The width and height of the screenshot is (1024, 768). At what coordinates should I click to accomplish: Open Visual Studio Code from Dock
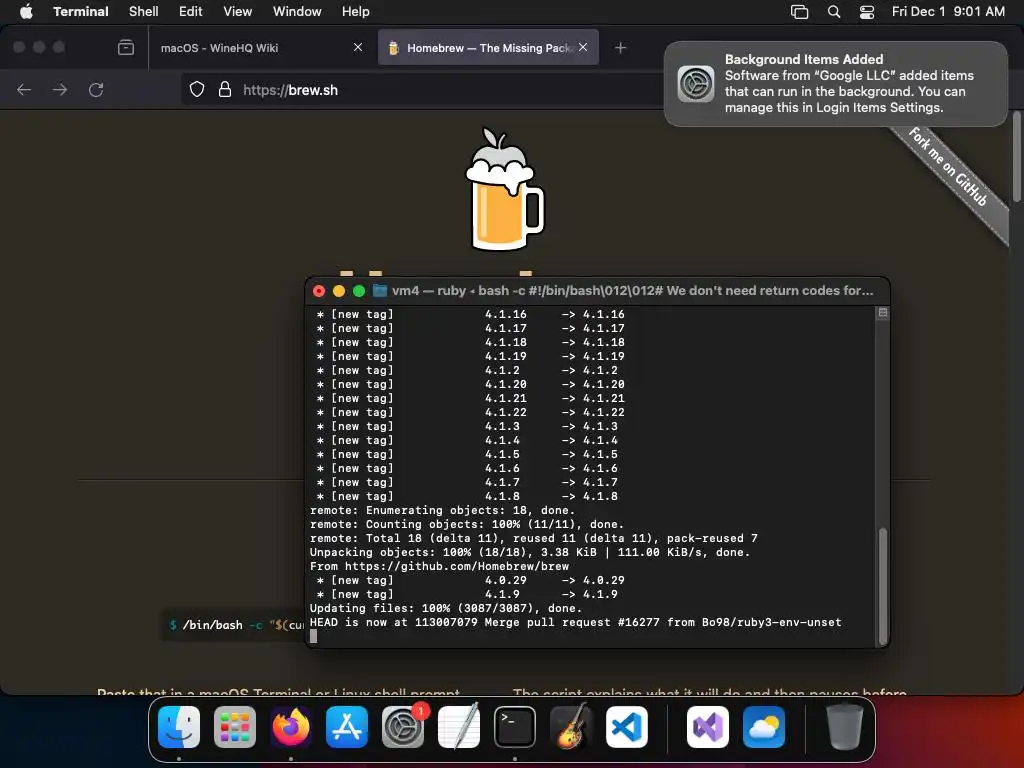pos(627,727)
